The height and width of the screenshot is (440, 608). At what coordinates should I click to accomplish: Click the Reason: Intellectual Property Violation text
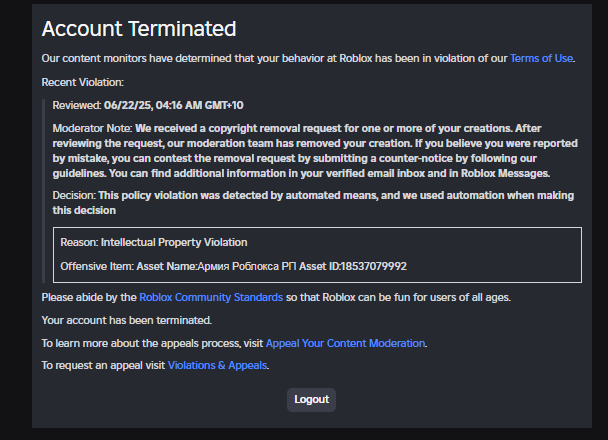click(x=154, y=242)
